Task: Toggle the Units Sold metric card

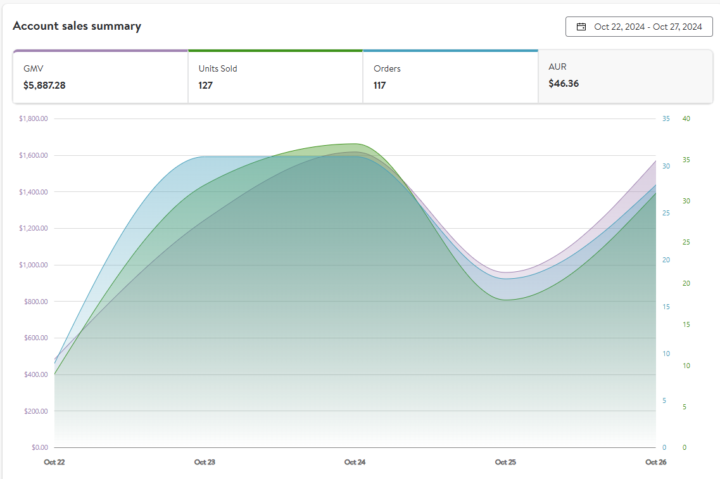Action: click(x=274, y=77)
